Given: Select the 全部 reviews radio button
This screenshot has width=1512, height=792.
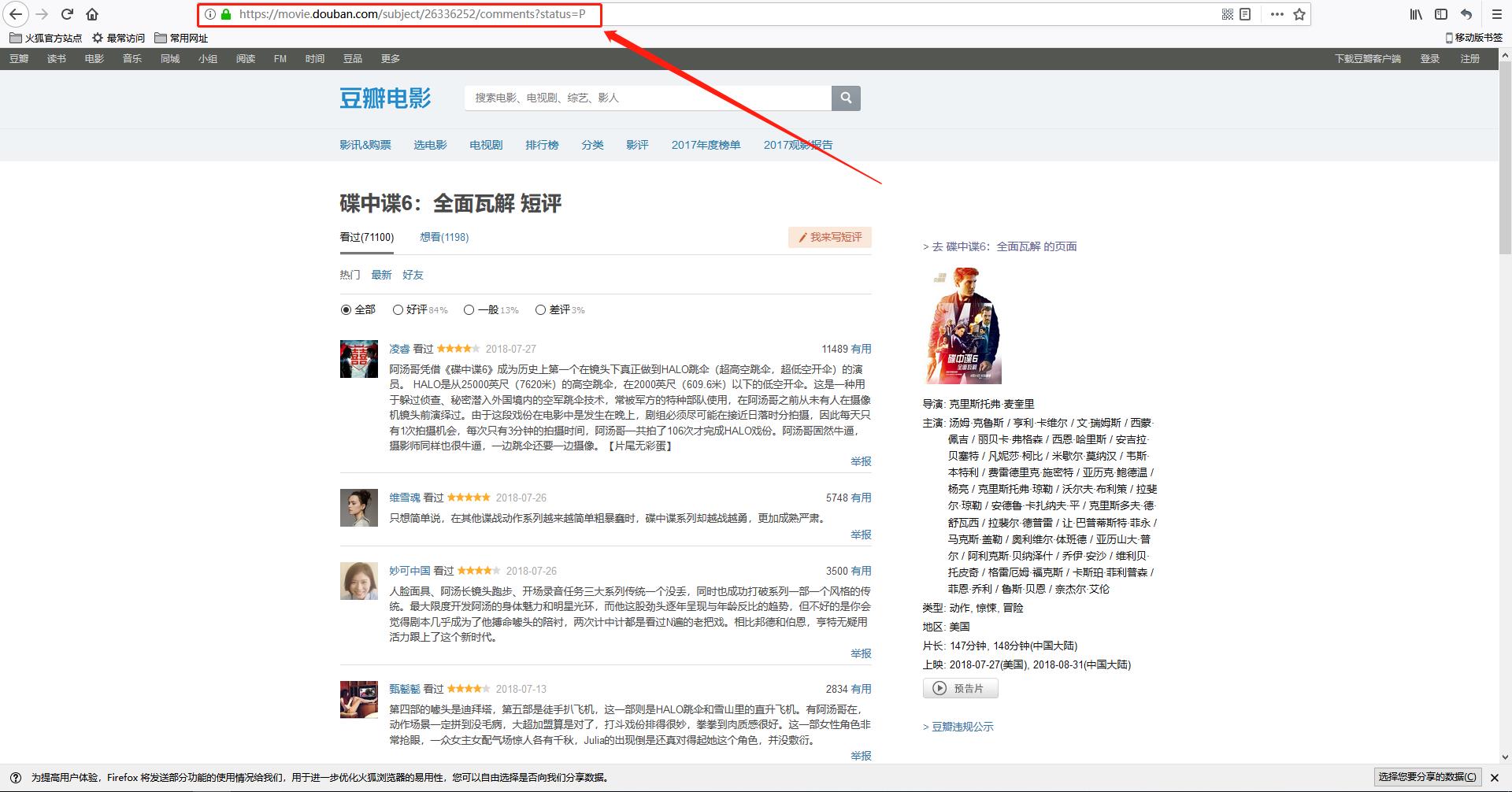Looking at the screenshot, I should tap(346, 310).
